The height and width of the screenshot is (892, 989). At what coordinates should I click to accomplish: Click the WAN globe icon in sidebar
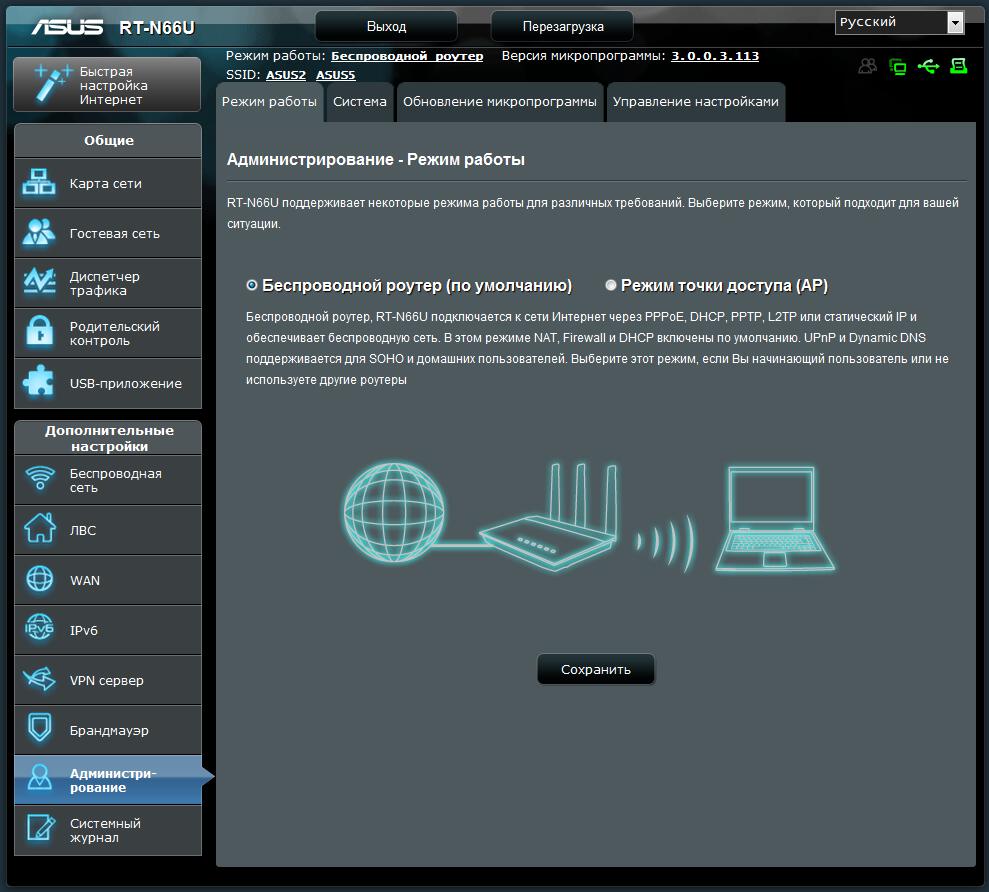[40, 578]
